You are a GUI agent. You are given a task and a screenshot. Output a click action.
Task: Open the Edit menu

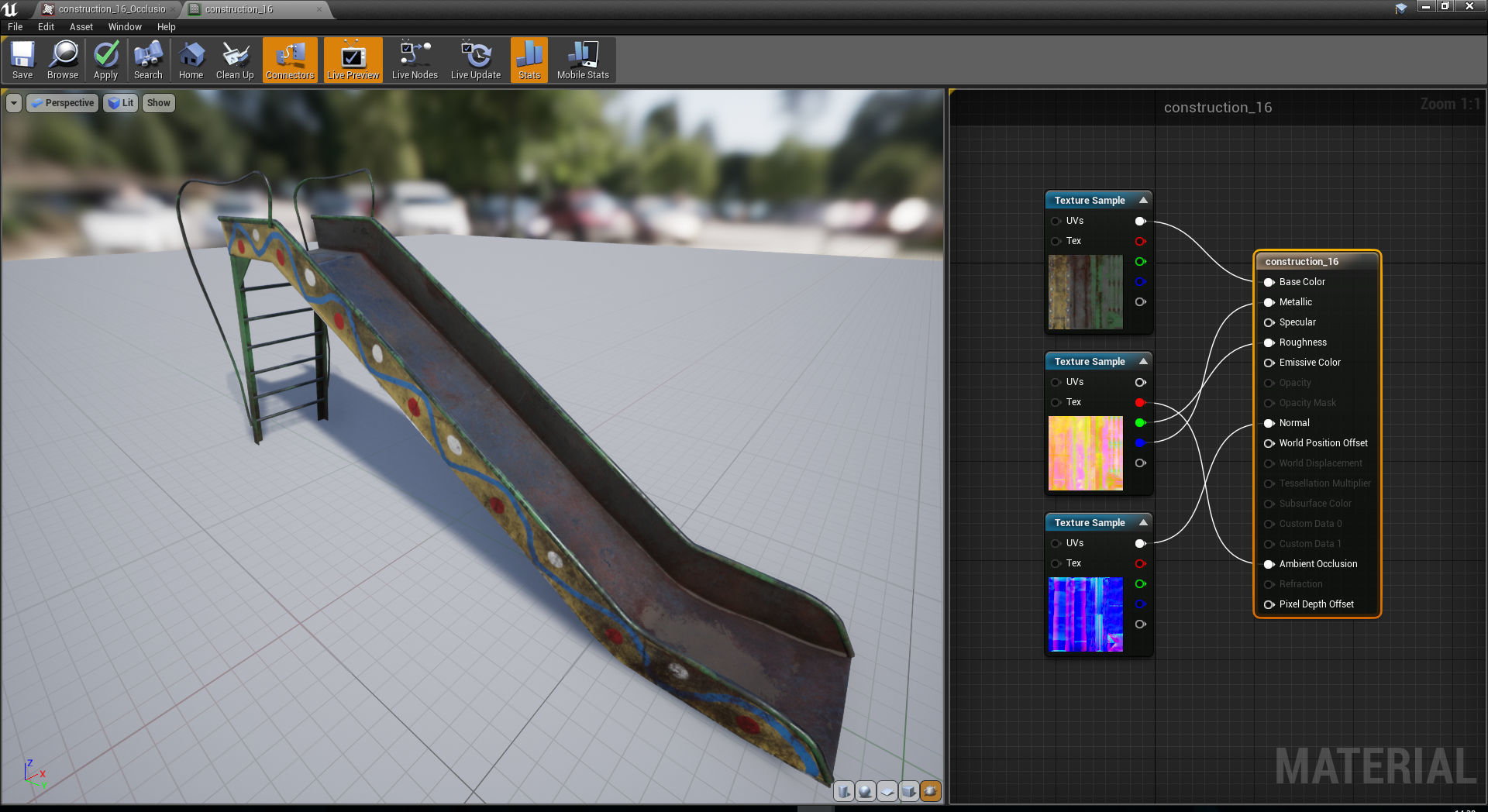click(46, 26)
